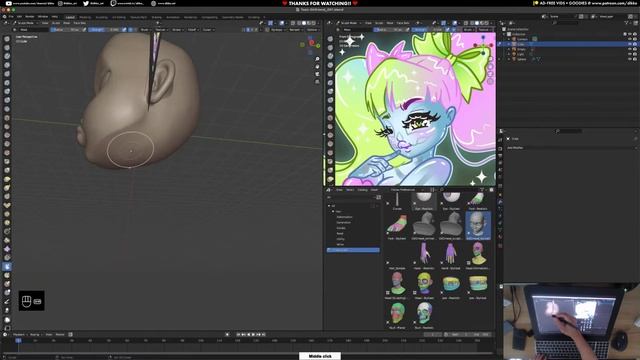The width and height of the screenshot is (640, 360).
Task: Select top brush in right viewport toolbar
Action: point(330,39)
